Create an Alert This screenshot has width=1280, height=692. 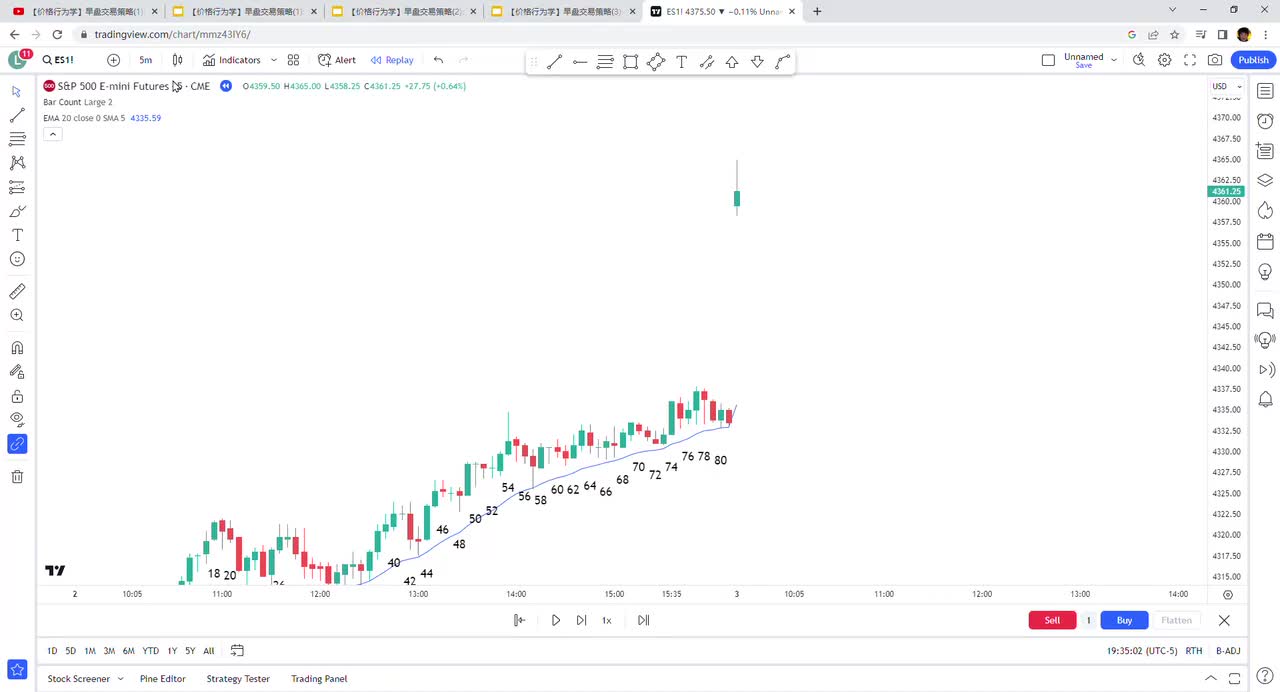337,60
